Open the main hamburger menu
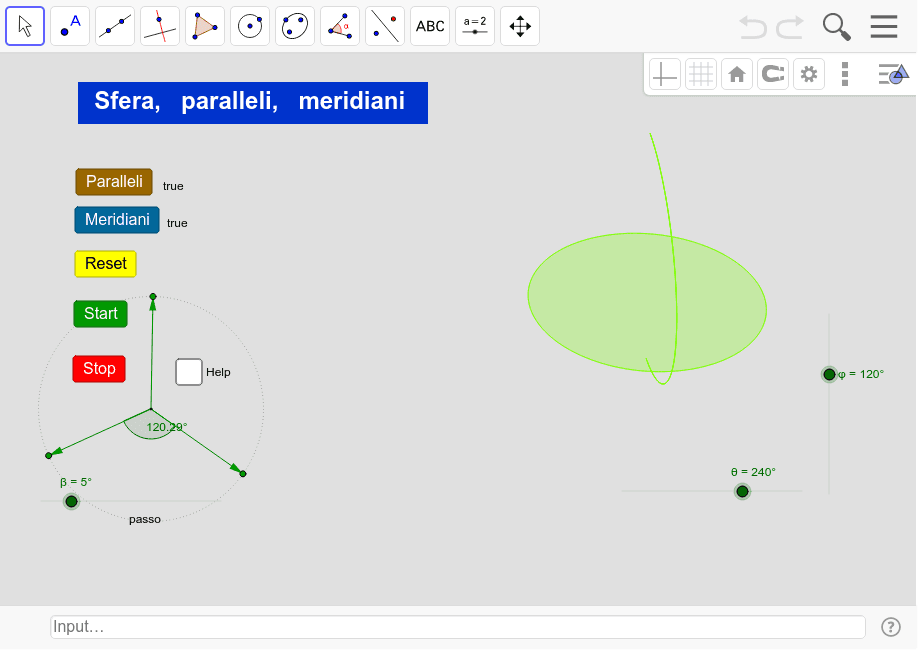This screenshot has height=650, width=918. 884,26
